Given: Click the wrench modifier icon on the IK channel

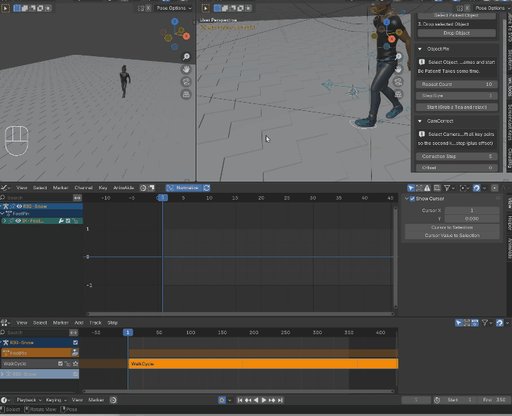Looking at the screenshot, I should coord(61,221).
